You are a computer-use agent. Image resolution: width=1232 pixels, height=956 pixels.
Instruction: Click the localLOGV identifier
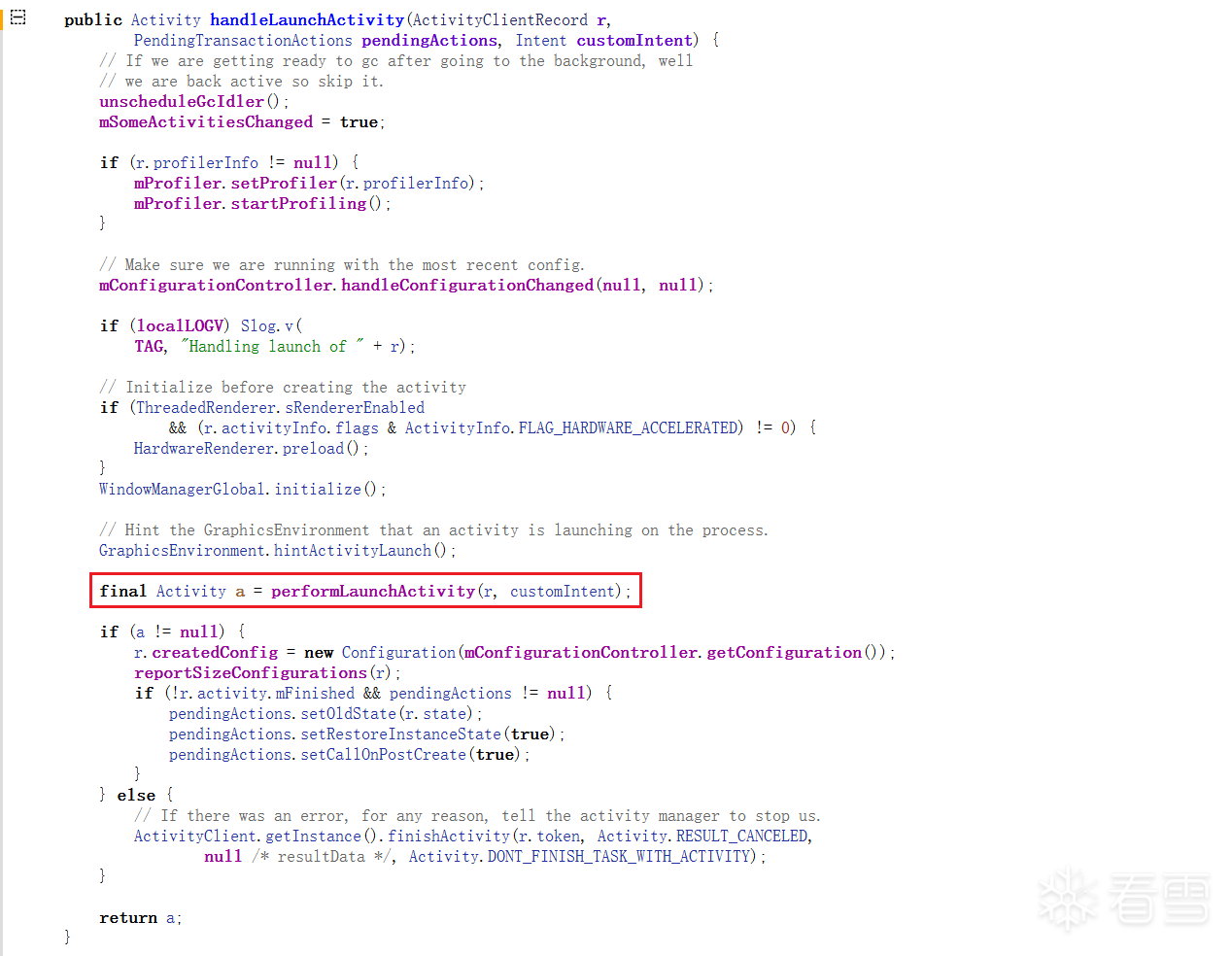[x=180, y=325]
